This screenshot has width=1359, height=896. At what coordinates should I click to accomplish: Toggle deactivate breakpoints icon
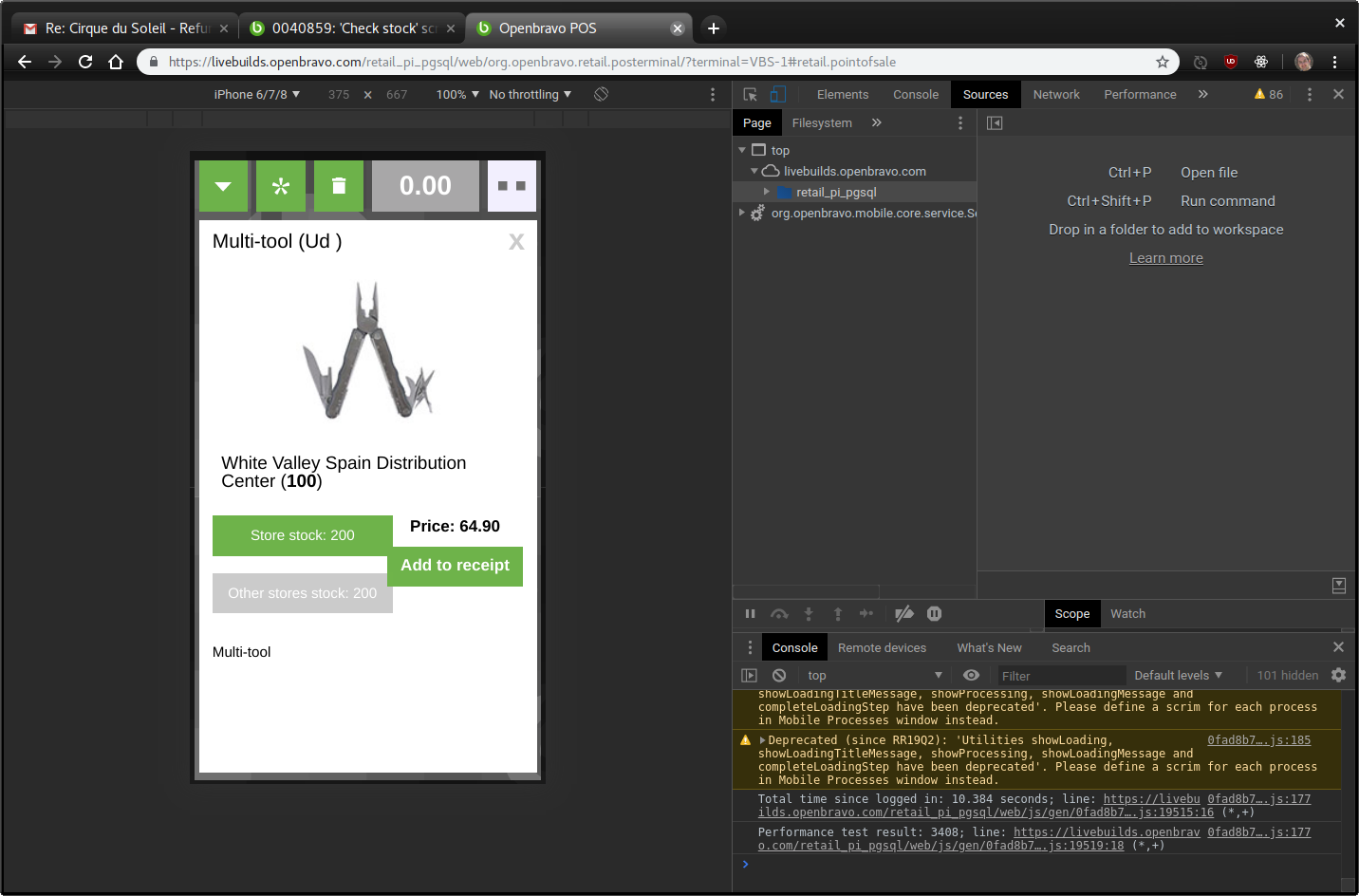pyautogui.click(x=904, y=614)
